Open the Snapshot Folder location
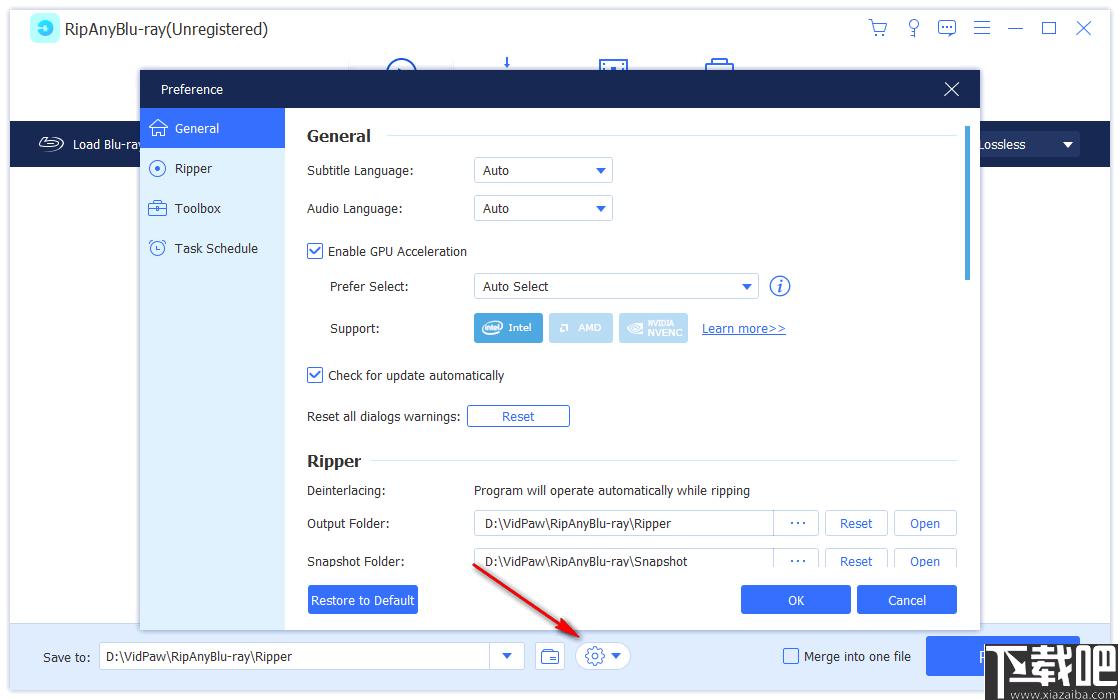The image size is (1120, 700). 925,559
